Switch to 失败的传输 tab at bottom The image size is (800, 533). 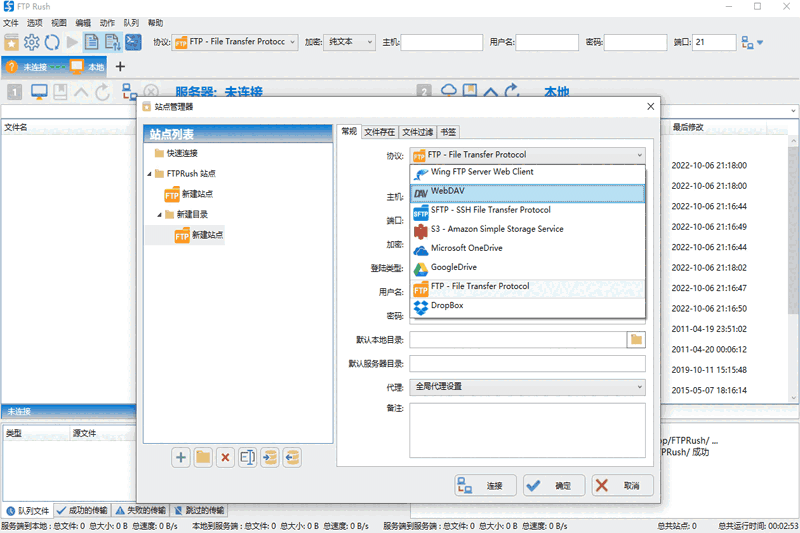pyautogui.click(x=141, y=510)
